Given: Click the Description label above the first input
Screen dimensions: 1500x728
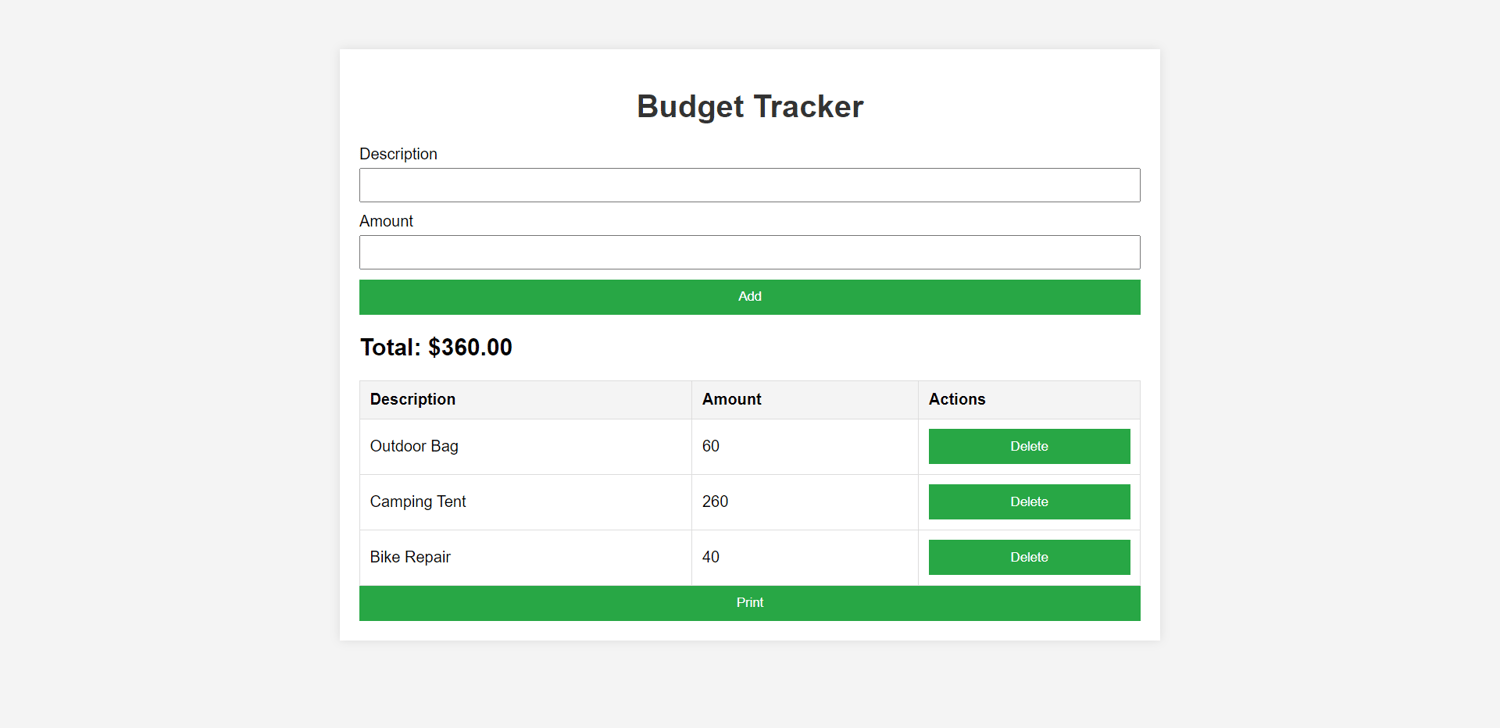Looking at the screenshot, I should (x=398, y=154).
